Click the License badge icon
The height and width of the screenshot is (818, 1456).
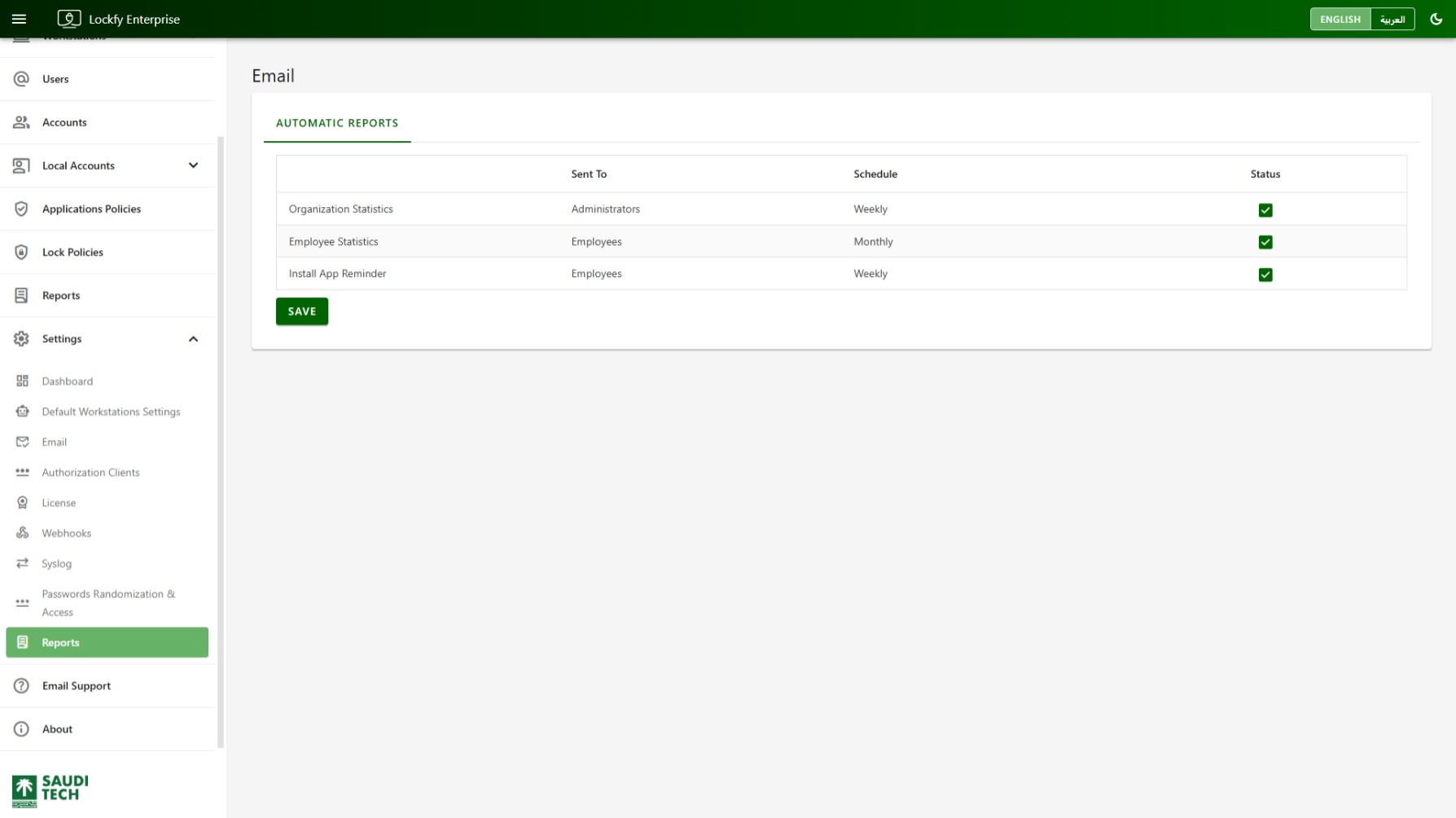point(23,503)
